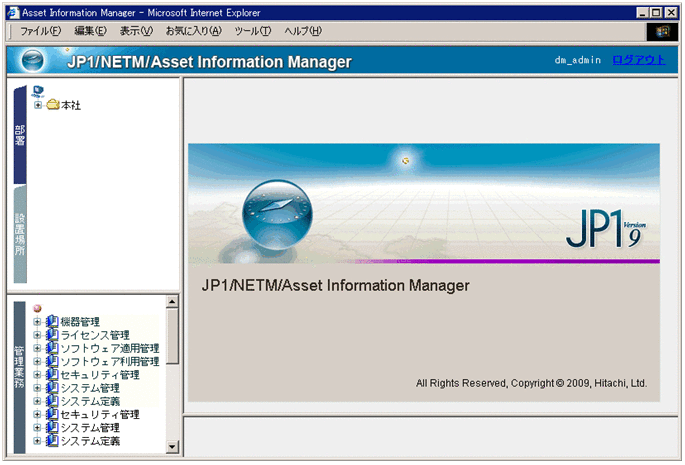Image resolution: width=685 pixels, height=465 pixels.
Task: Open the ツール(T) menu
Action: click(253, 31)
